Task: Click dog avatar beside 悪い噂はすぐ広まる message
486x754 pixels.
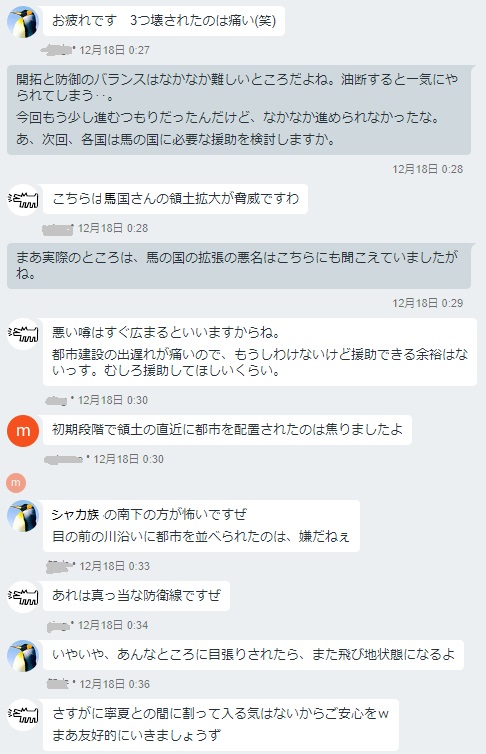Action: coord(23,333)
